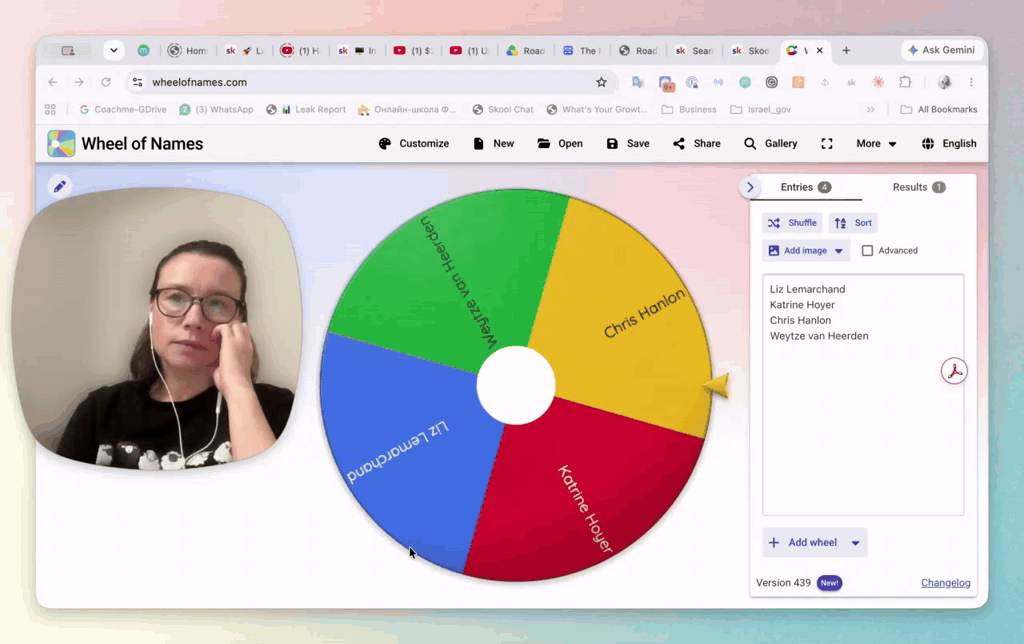Sort the entries list

[853, 223]
